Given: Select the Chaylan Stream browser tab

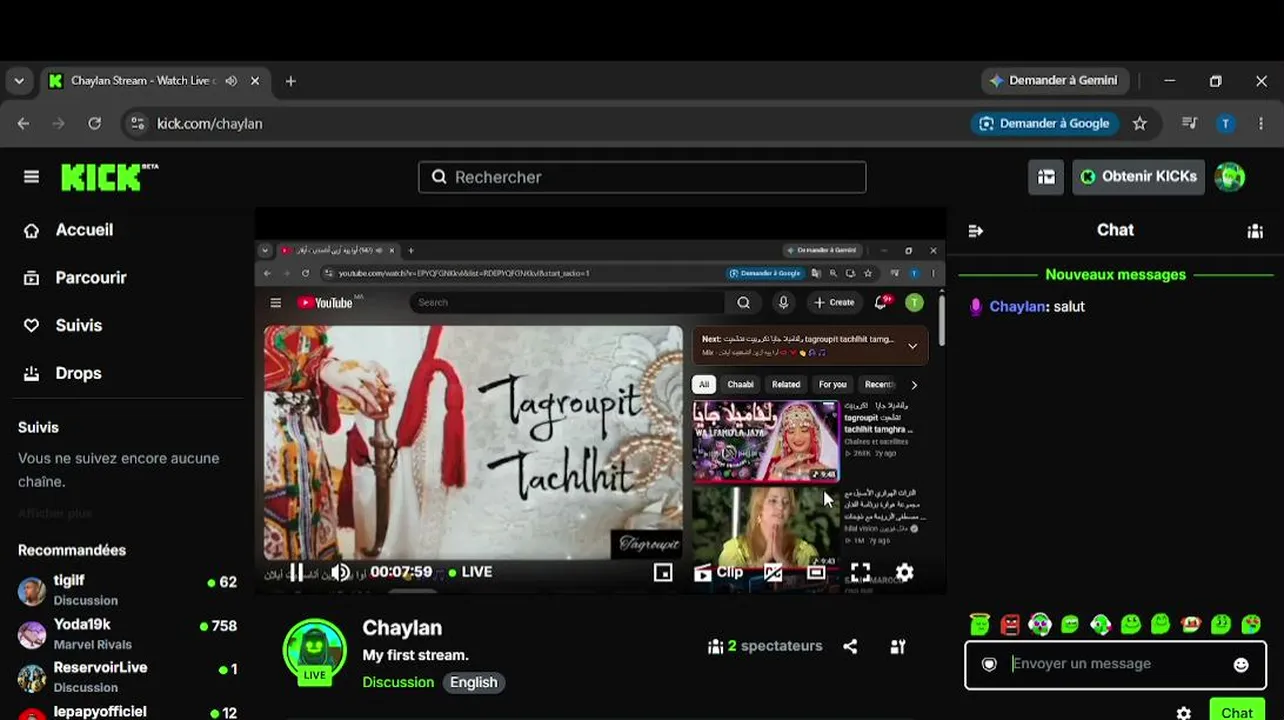Looking at the screenshot, I should [x=154, y=81].
